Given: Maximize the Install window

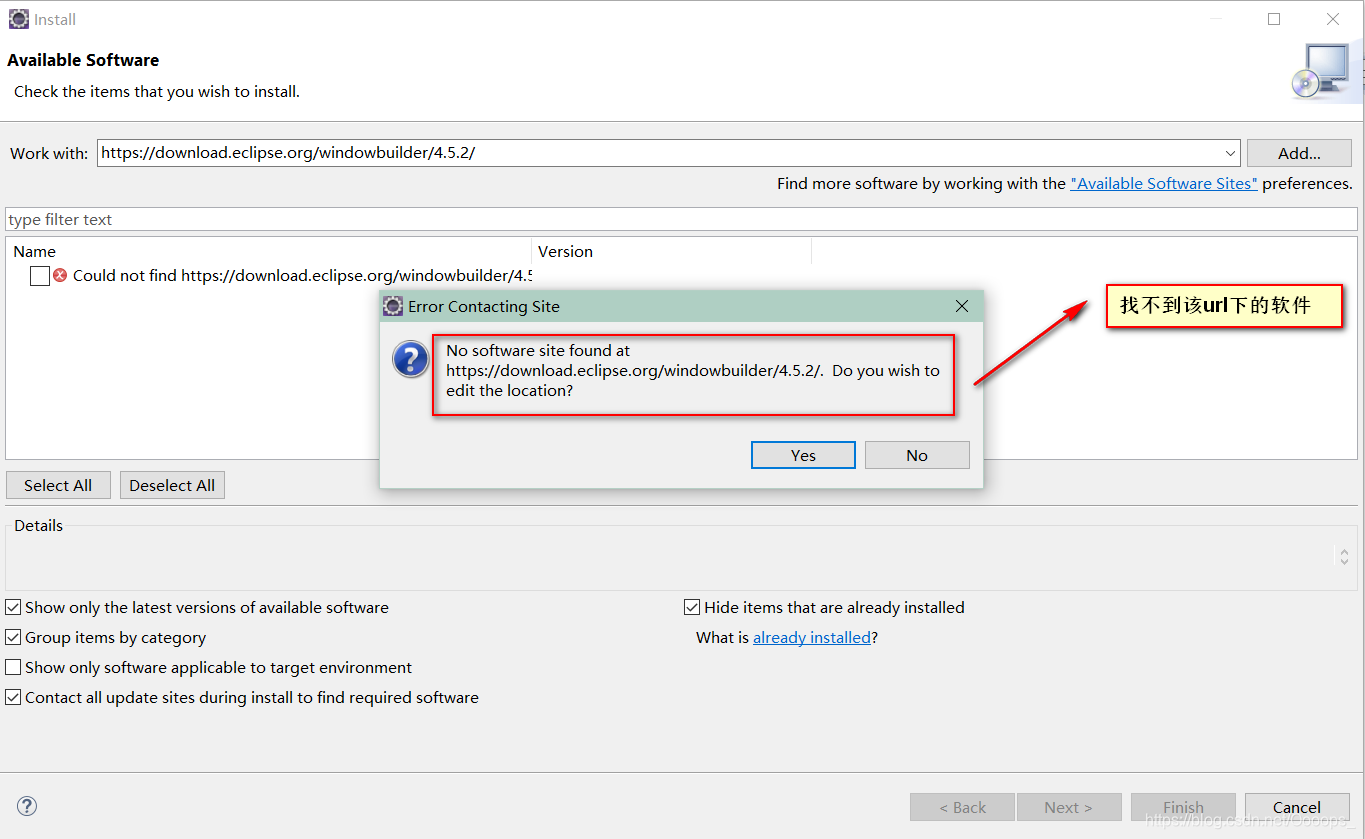Looking at the screenshot, I should point(1274,19).
